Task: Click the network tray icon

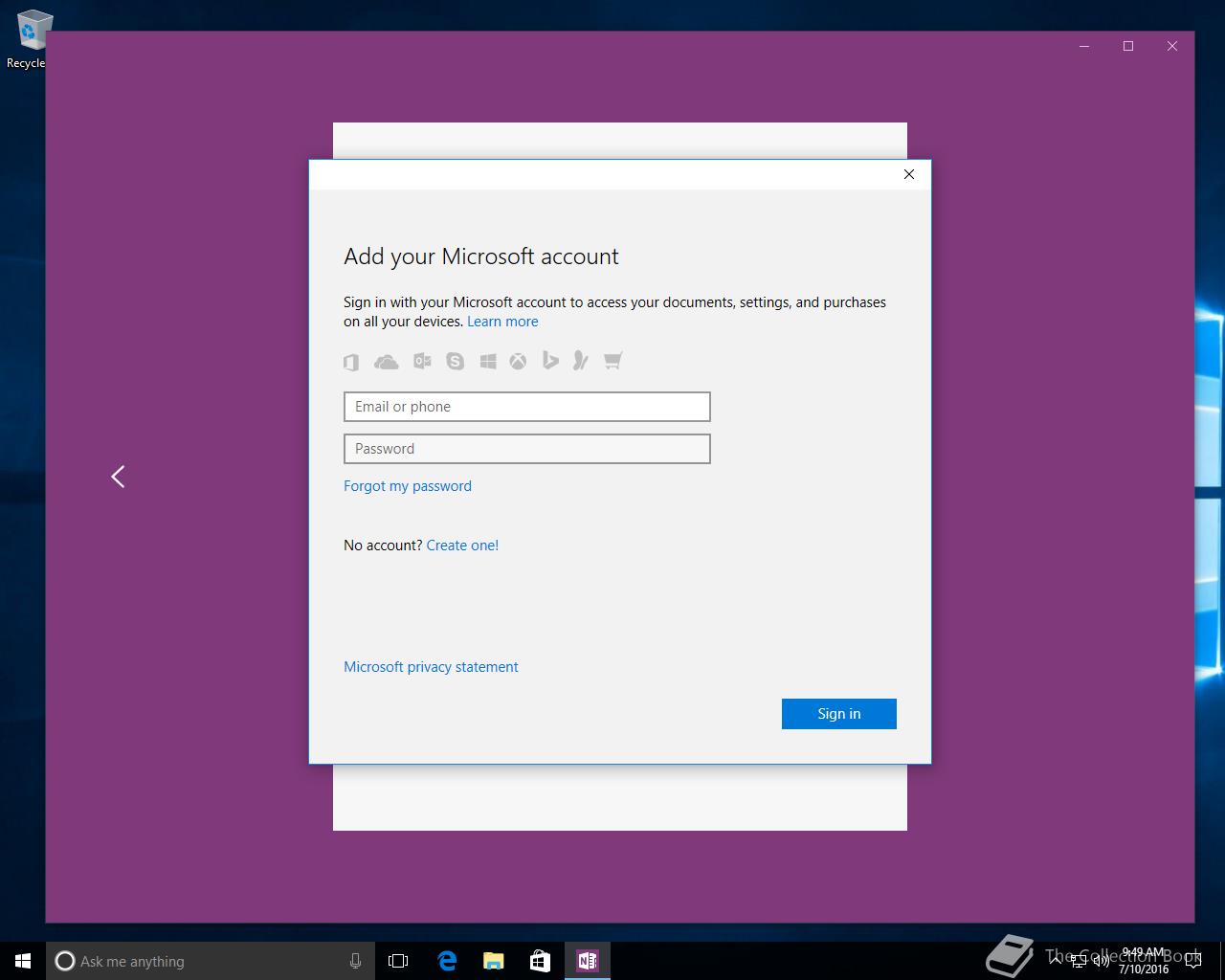Action: click(x=1079, y=962)
